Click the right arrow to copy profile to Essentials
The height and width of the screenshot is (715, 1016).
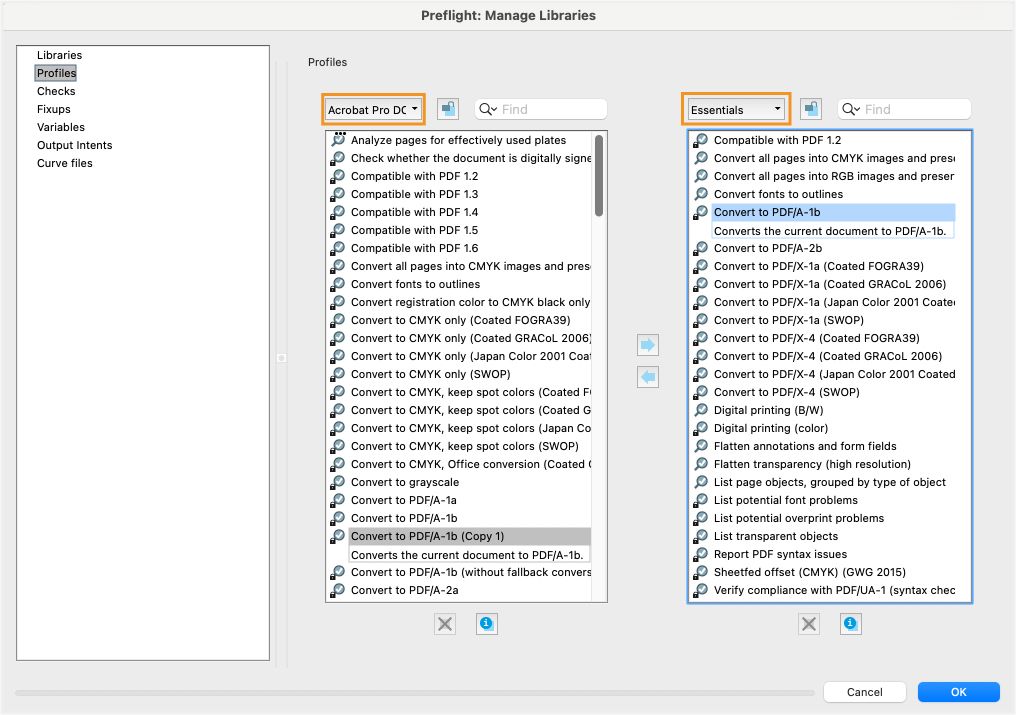648,344
